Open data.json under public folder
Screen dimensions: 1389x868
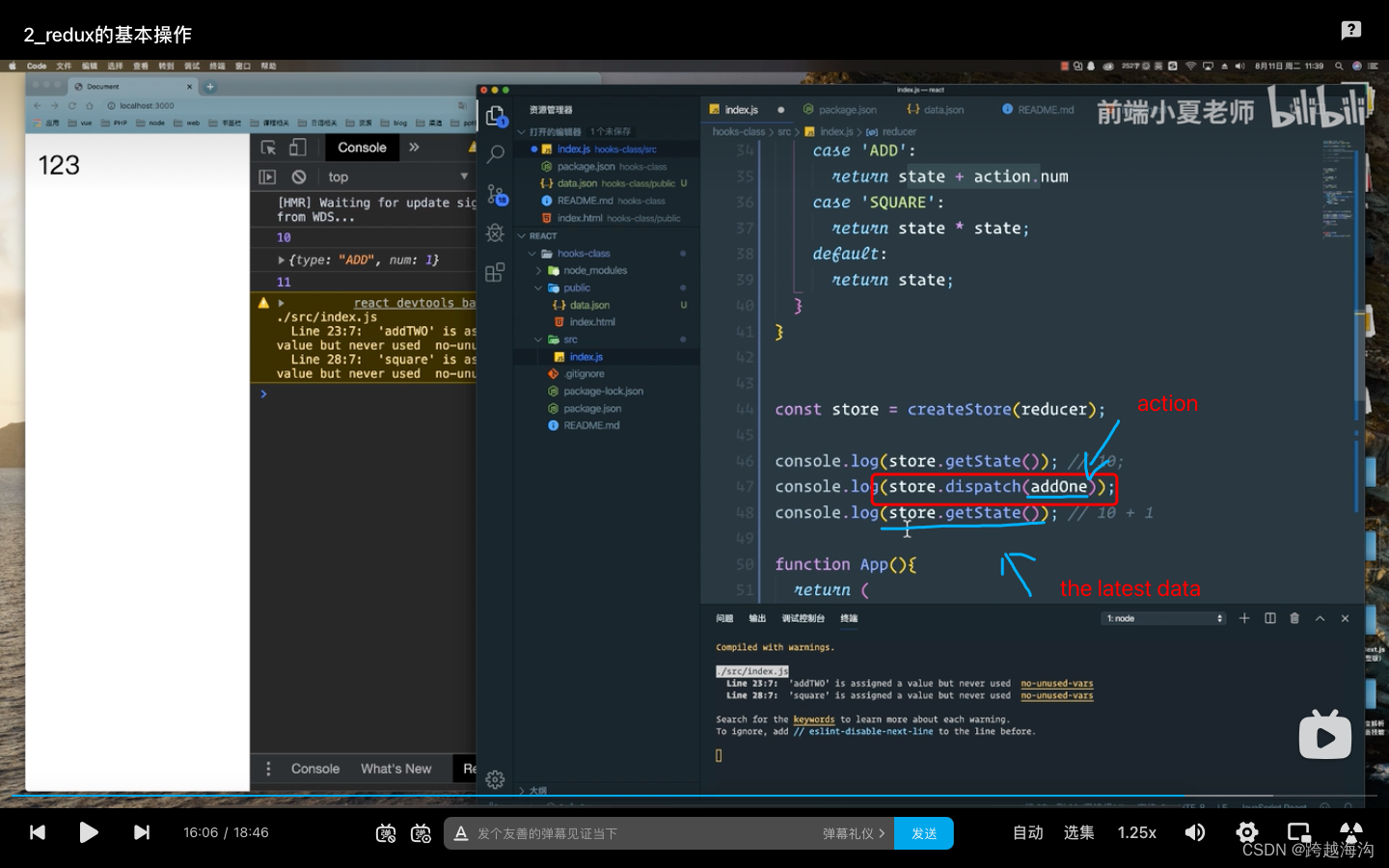point(589,306)
